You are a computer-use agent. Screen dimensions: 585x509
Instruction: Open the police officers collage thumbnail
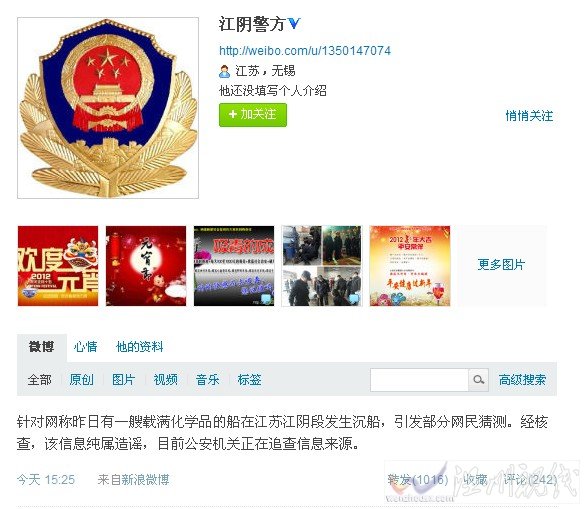click(x=322, y=266)
